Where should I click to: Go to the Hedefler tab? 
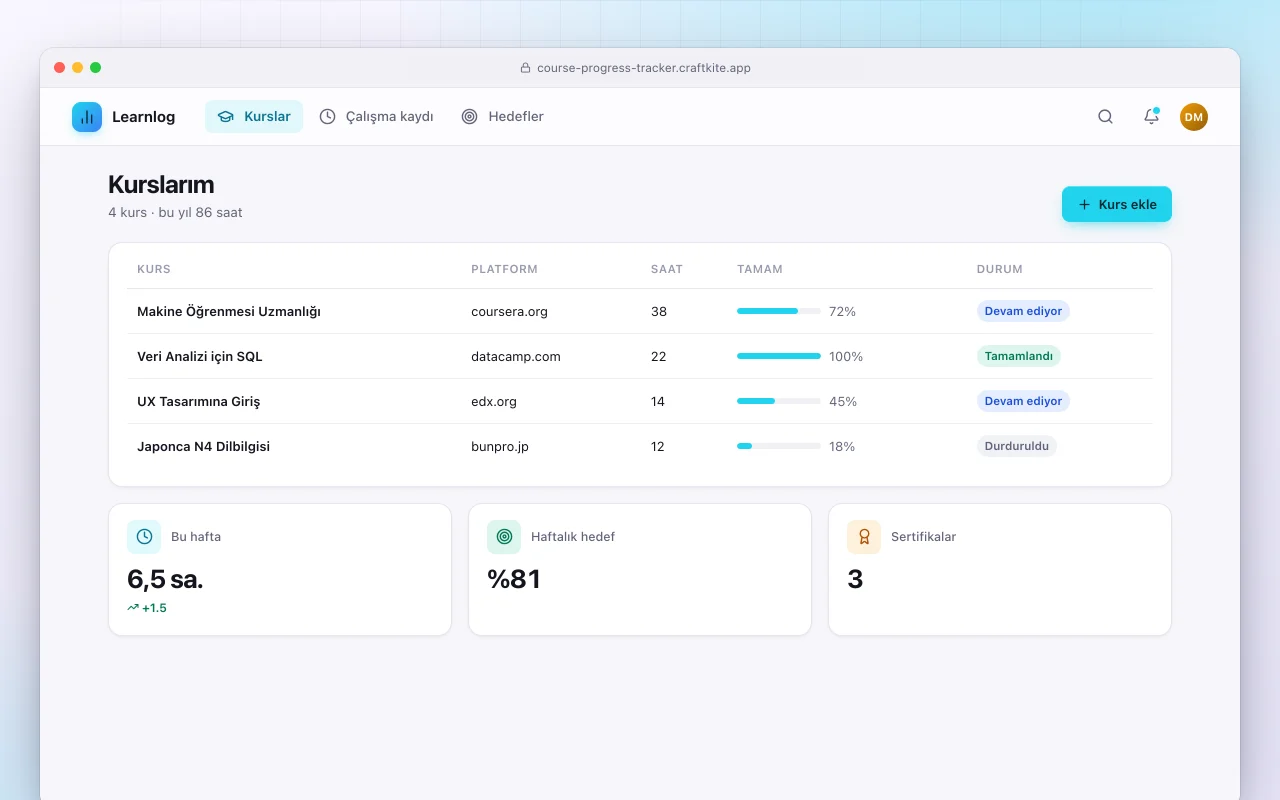pyautogui.click(x=502, y=117)
